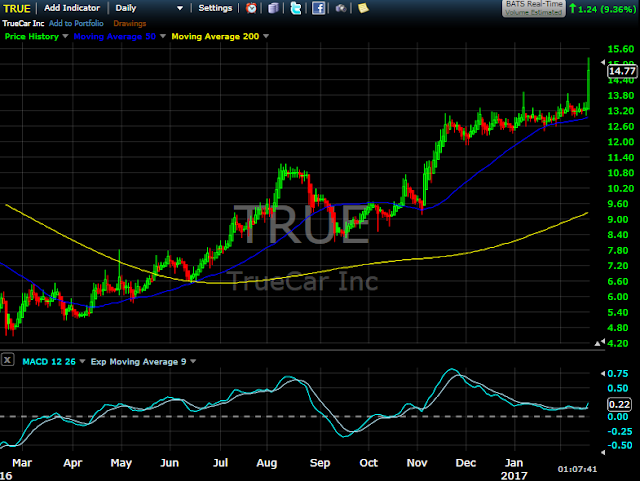This screenshot has width=640, height=481.
Task: Click the alarm clock alert icon
Action: coord(251,8)
